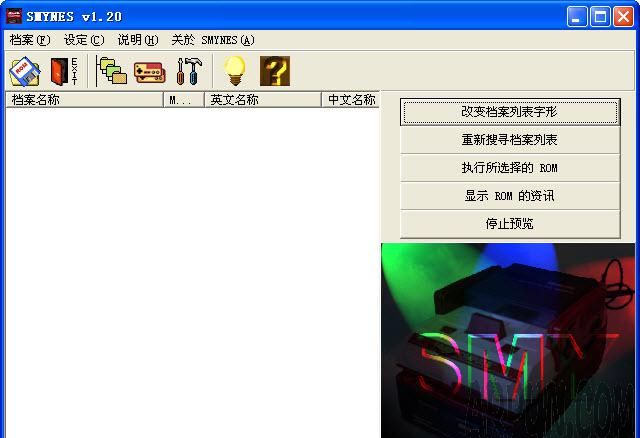The width and height of the screenshot is (640, 438).
Task: Sort by the 中文名称 column header
Action: click(x=351, y=100)
